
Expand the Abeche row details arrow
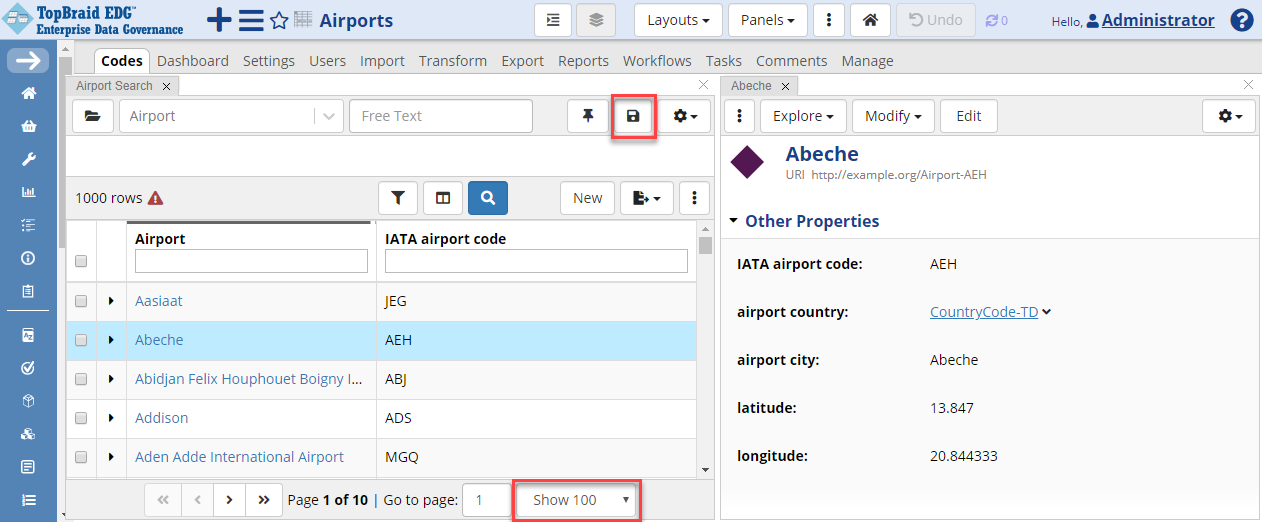coord(110,340)
